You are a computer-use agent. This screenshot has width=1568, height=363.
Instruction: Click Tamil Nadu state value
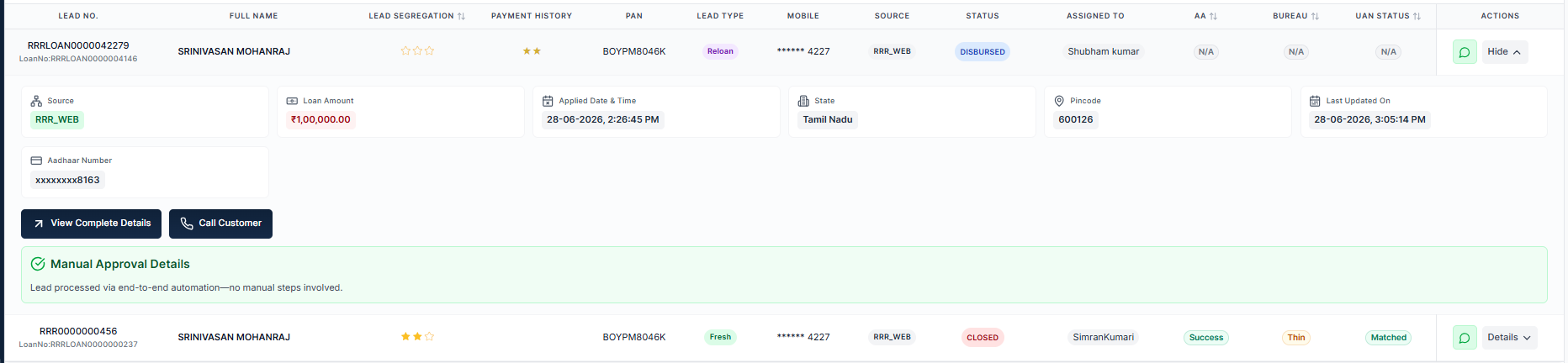click(828, 119)
